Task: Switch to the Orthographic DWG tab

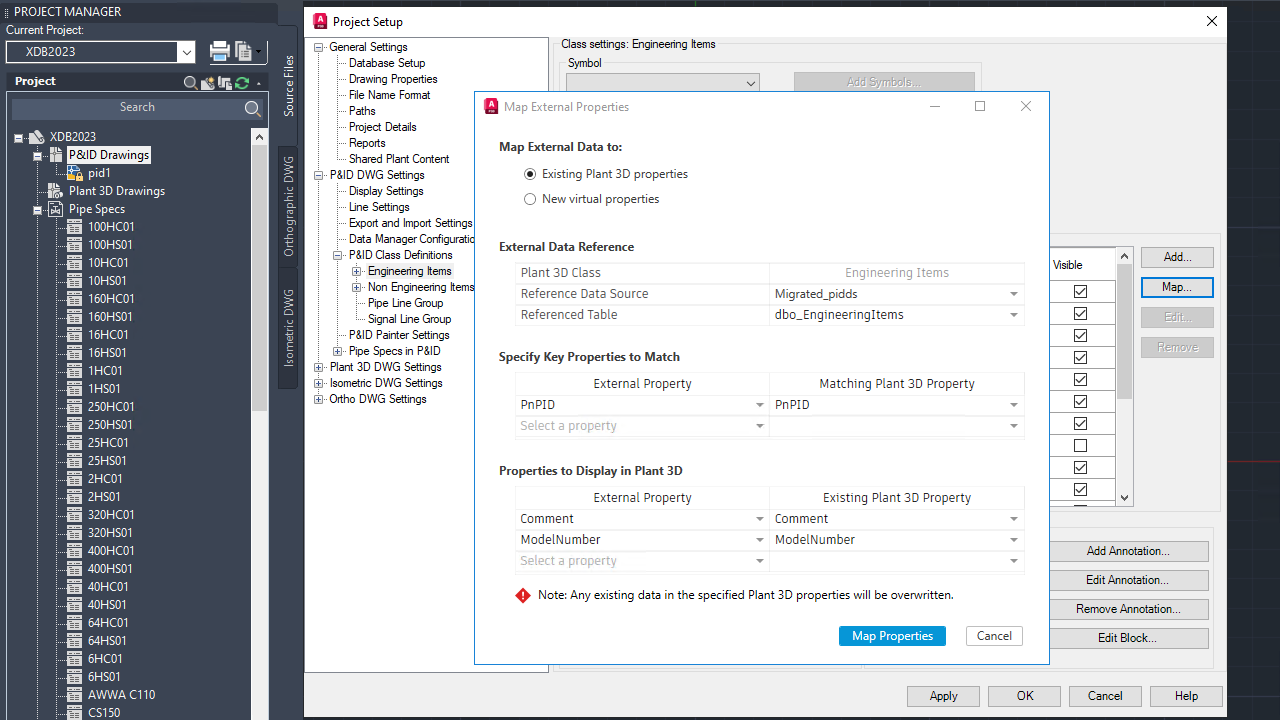Action: [289, 206]
